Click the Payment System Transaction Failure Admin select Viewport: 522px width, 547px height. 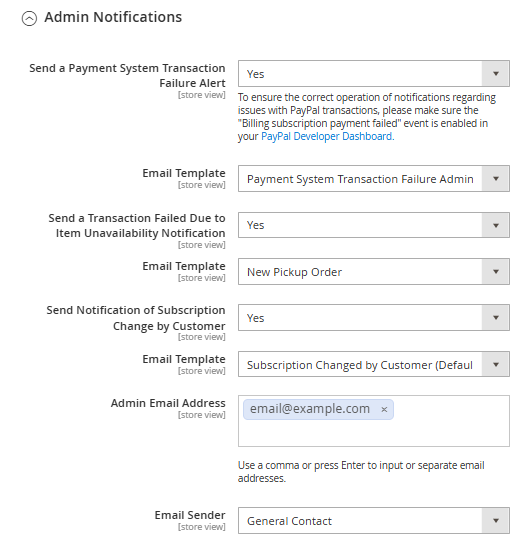tap(374, 179)
